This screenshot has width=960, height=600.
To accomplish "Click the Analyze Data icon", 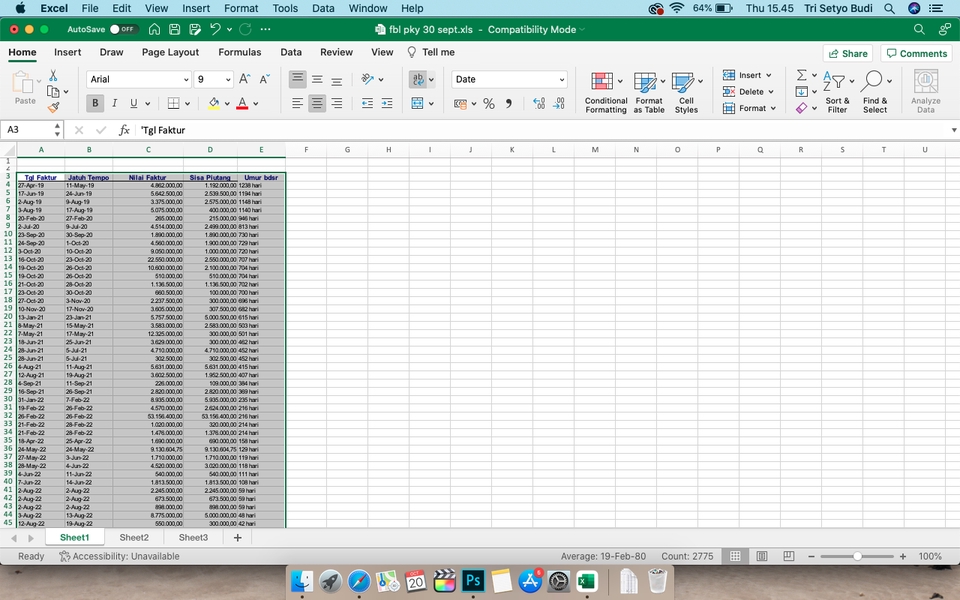I will point(925,90).
